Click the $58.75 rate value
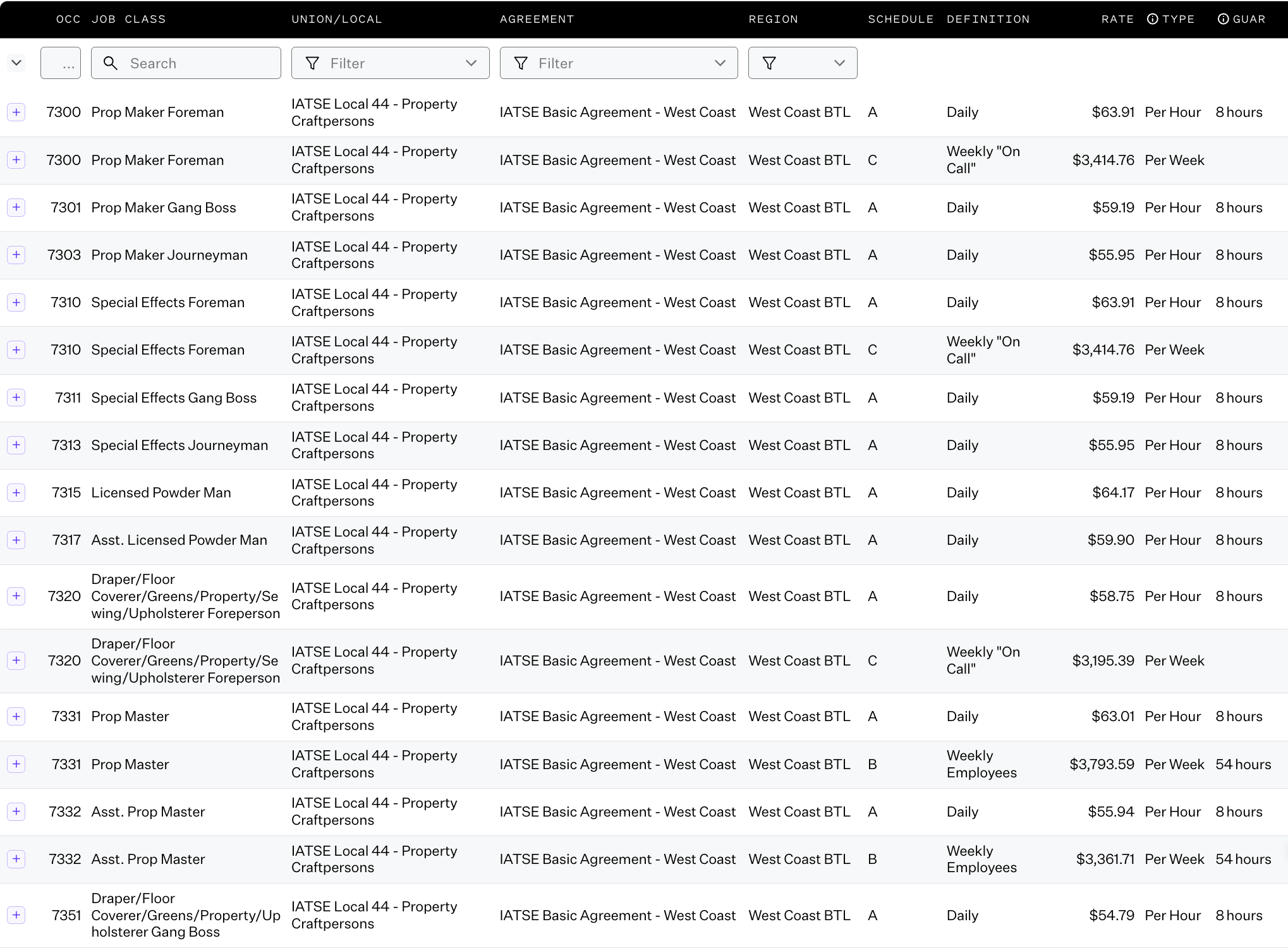 (x=1112, y=596)
